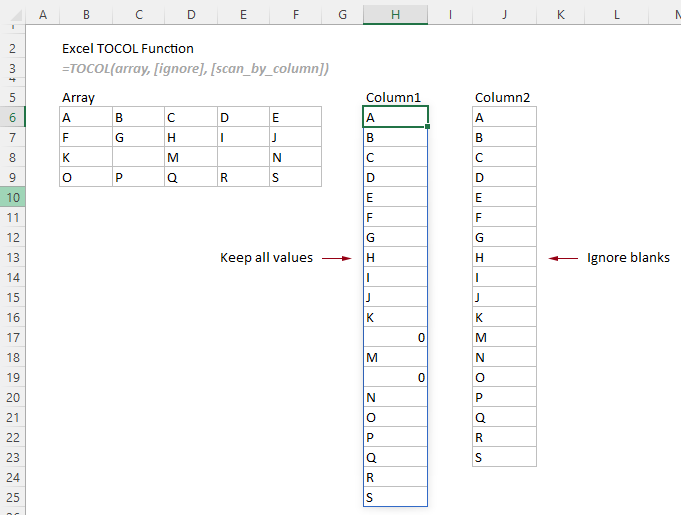The width and height of the screenshot is (681, 515).
Task: Select the TOCOL syntax formula text cell
Action: coord(195,68)
